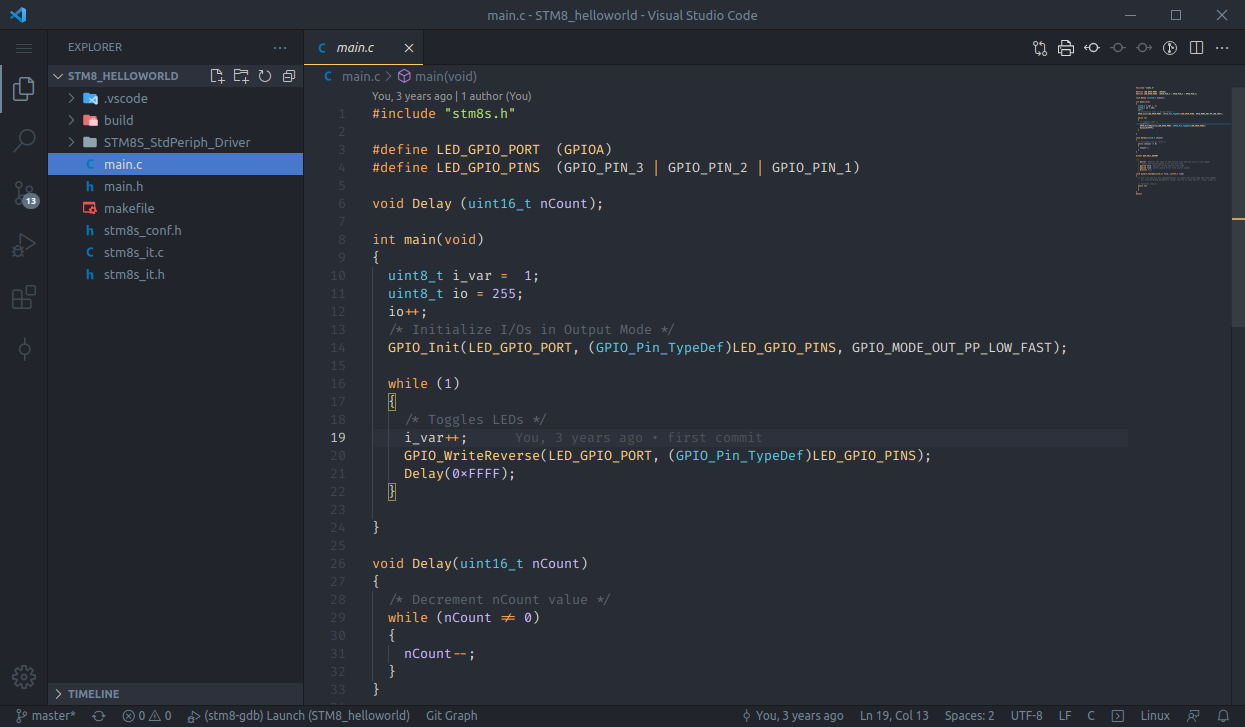Toggle file blame commit circle icon
1245x727 pixels.
point(1118,47)
